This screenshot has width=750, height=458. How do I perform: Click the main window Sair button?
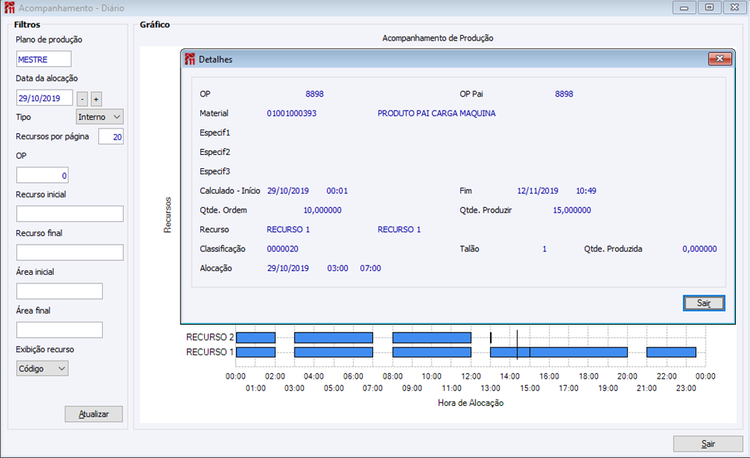pos(708,444)
